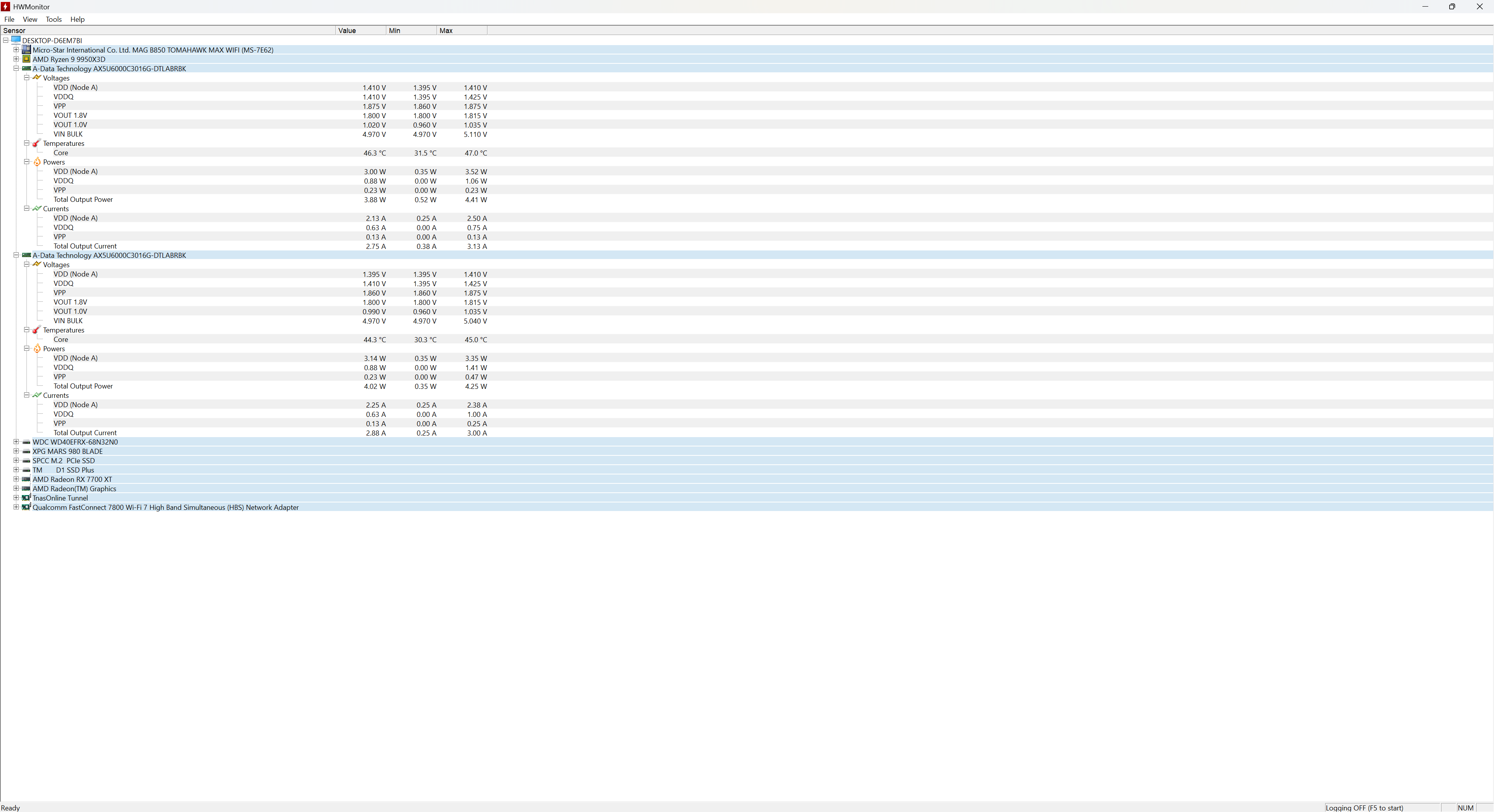Expand the AMD Radeon(TM) Graphics node
Viewport: 1494px width, 812px height.
coord(16,488)
